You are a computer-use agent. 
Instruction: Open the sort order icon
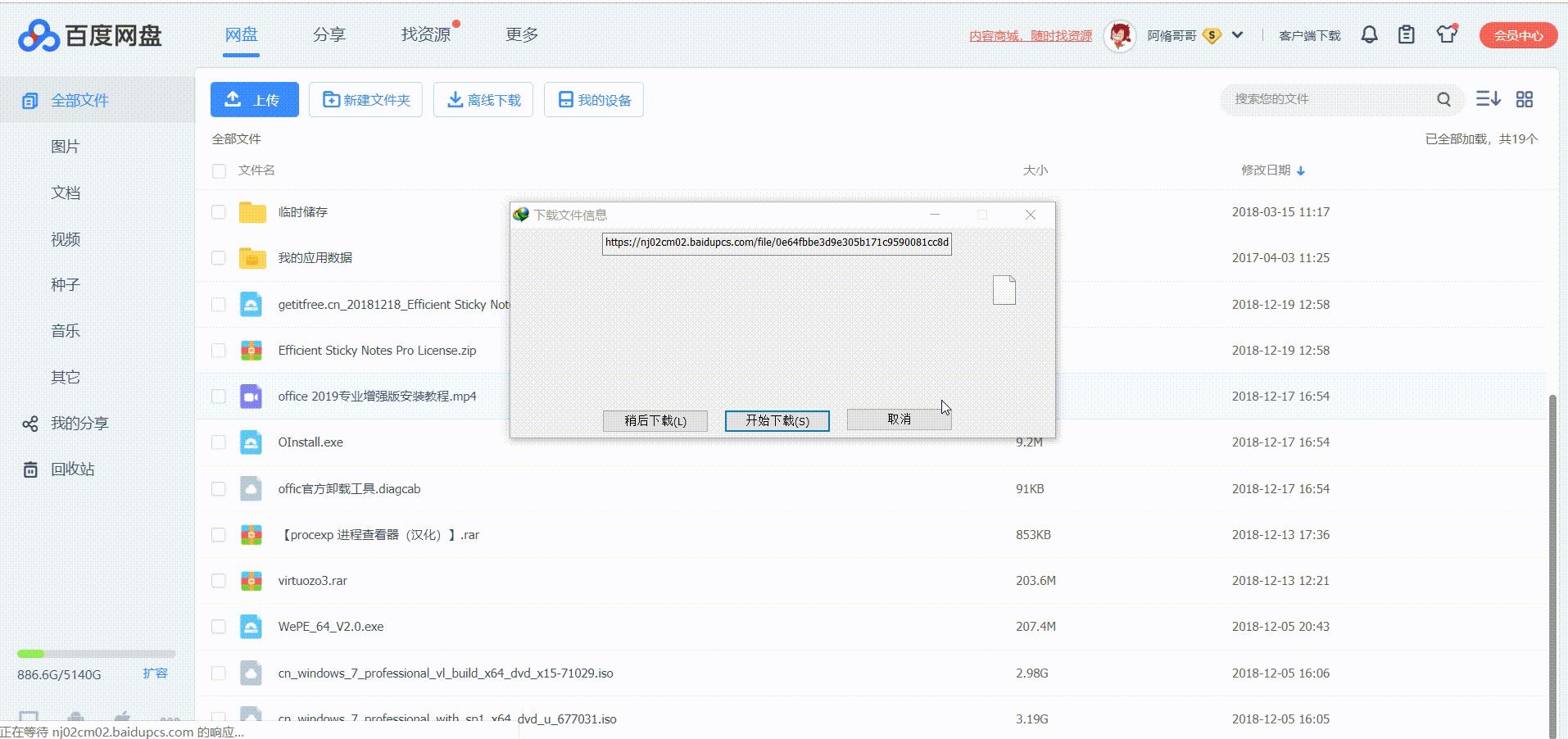point(1488,99)
